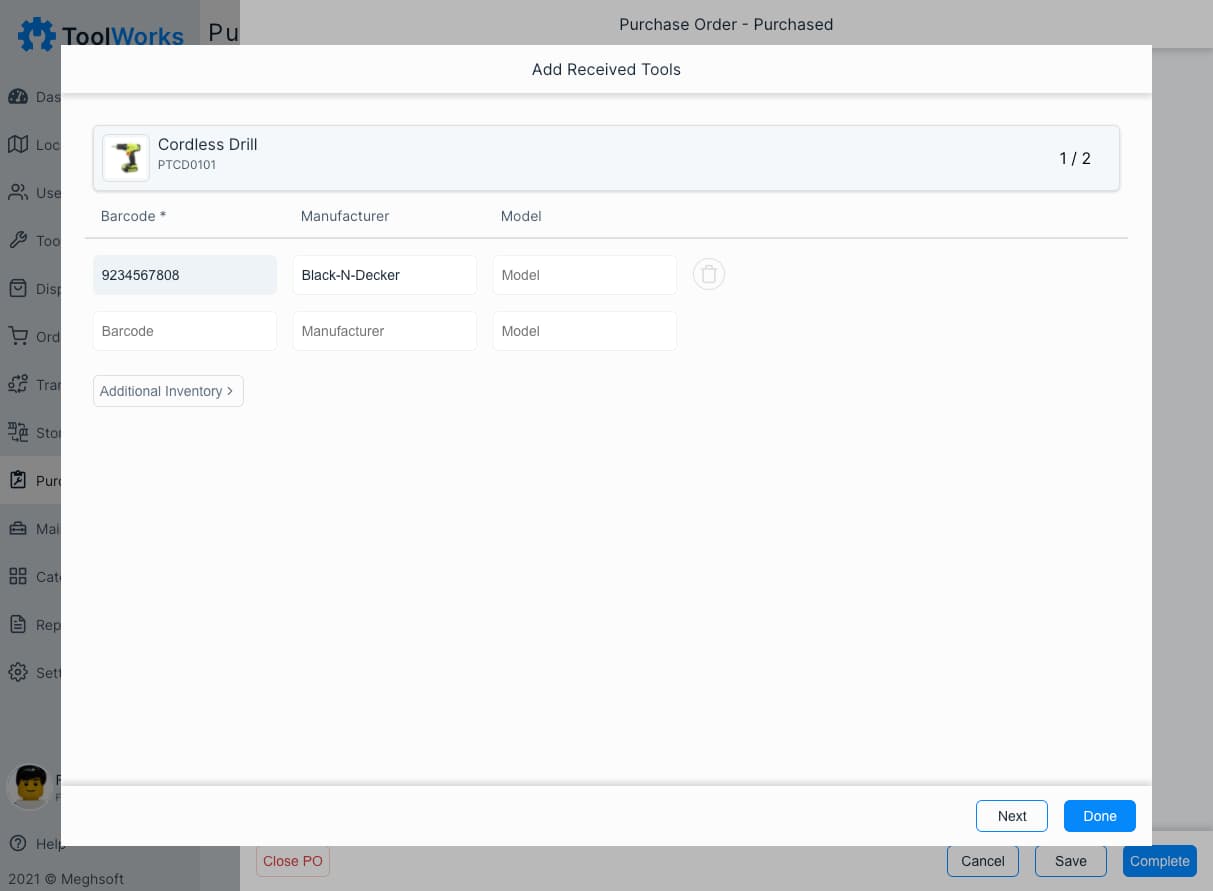Click the Tools wrench icon in sidebar

pyautogui.click(x=18, y=240)
